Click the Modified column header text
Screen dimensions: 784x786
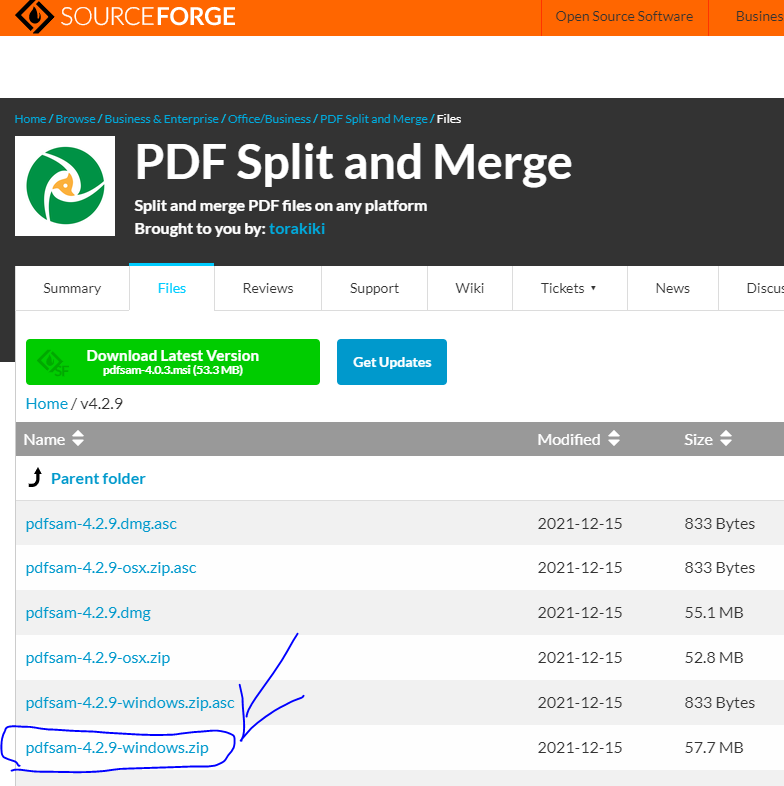[x=569, y=440]
